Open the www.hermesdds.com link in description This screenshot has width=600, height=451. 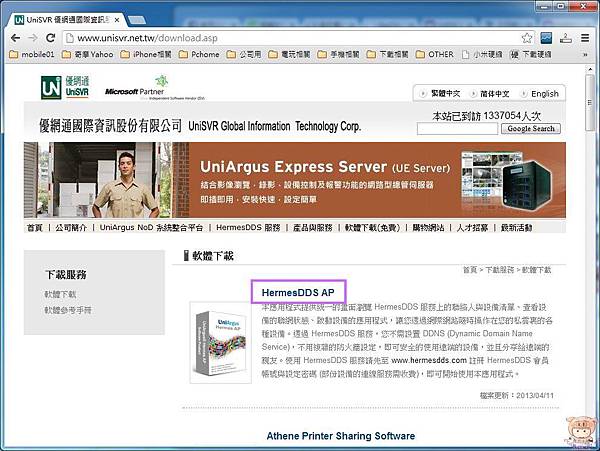point(429,360)
